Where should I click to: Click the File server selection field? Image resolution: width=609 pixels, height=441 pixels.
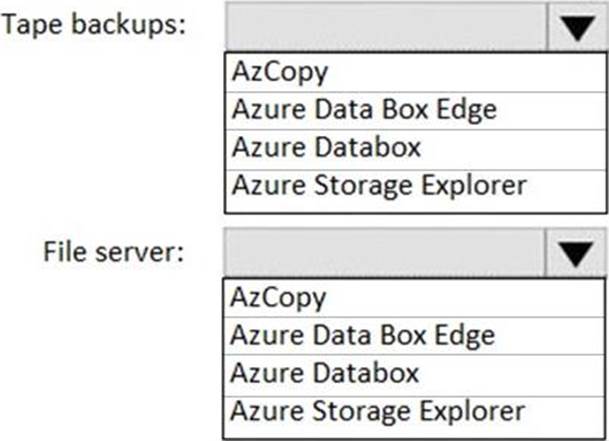(384, 253)
